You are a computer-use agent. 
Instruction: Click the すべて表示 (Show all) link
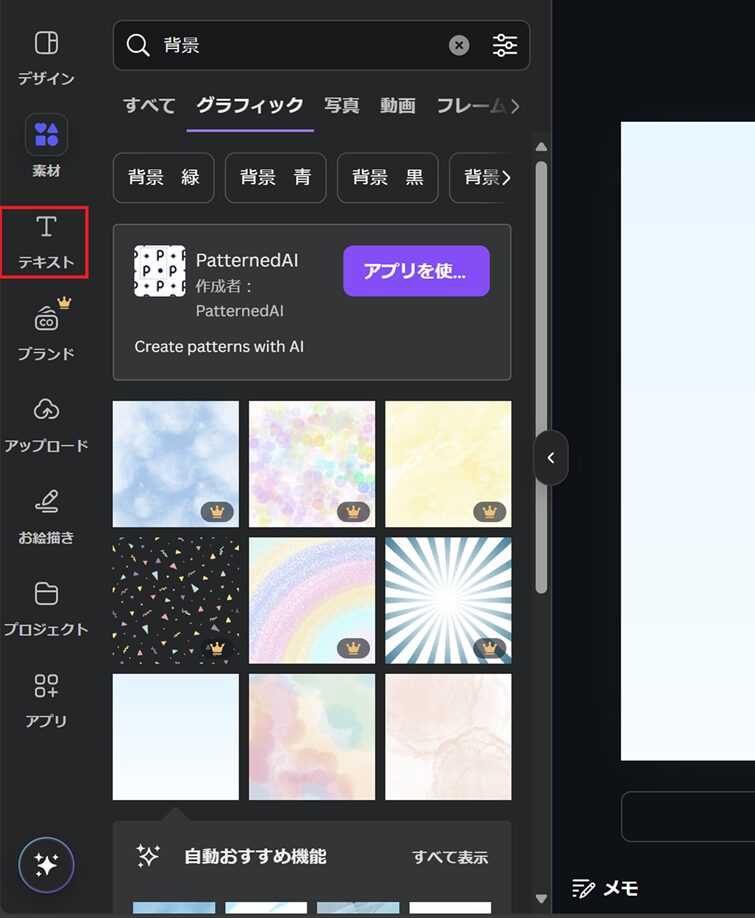pos(450,857)
